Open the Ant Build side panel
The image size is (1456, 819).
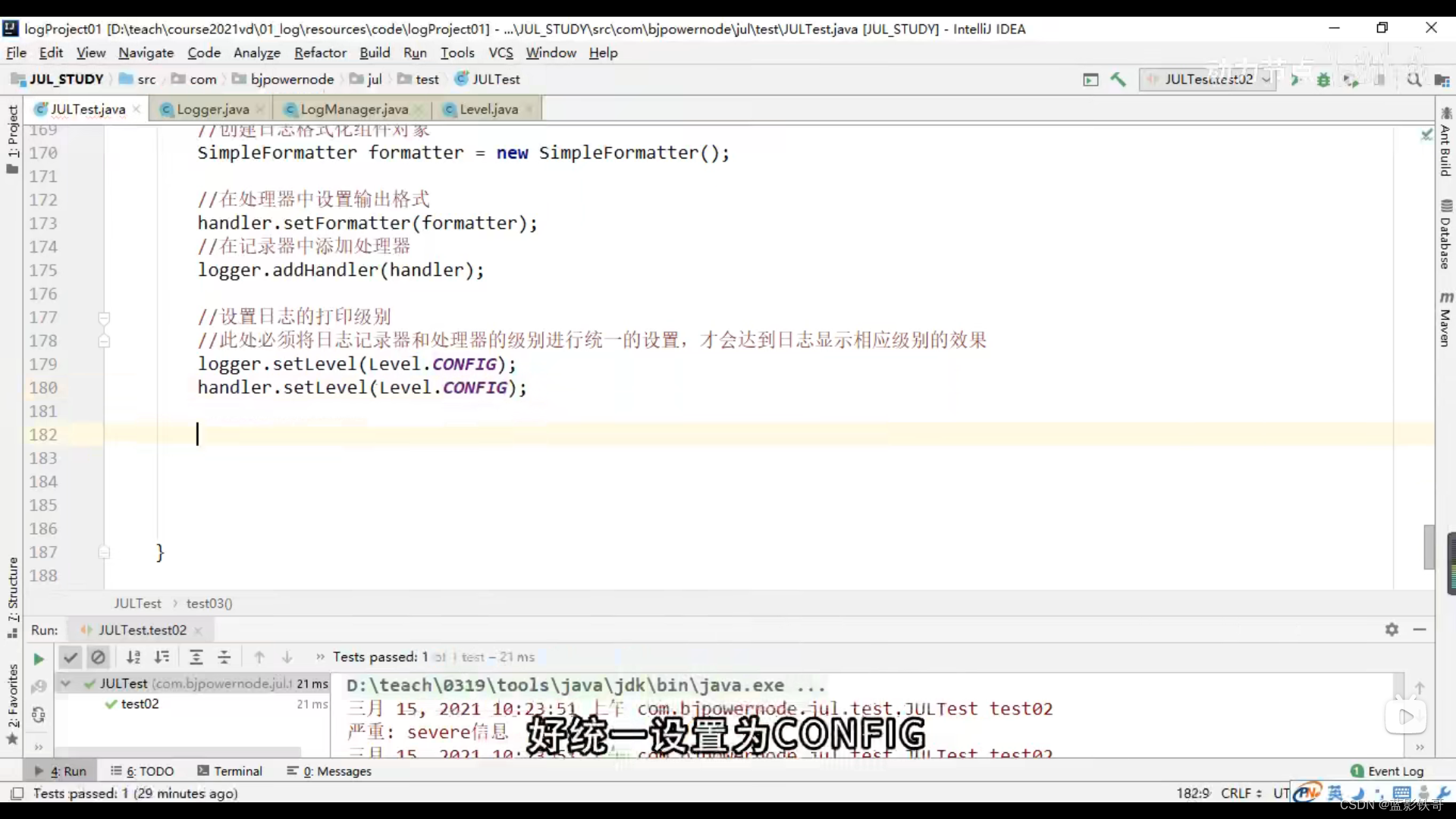coord(1445,142)
